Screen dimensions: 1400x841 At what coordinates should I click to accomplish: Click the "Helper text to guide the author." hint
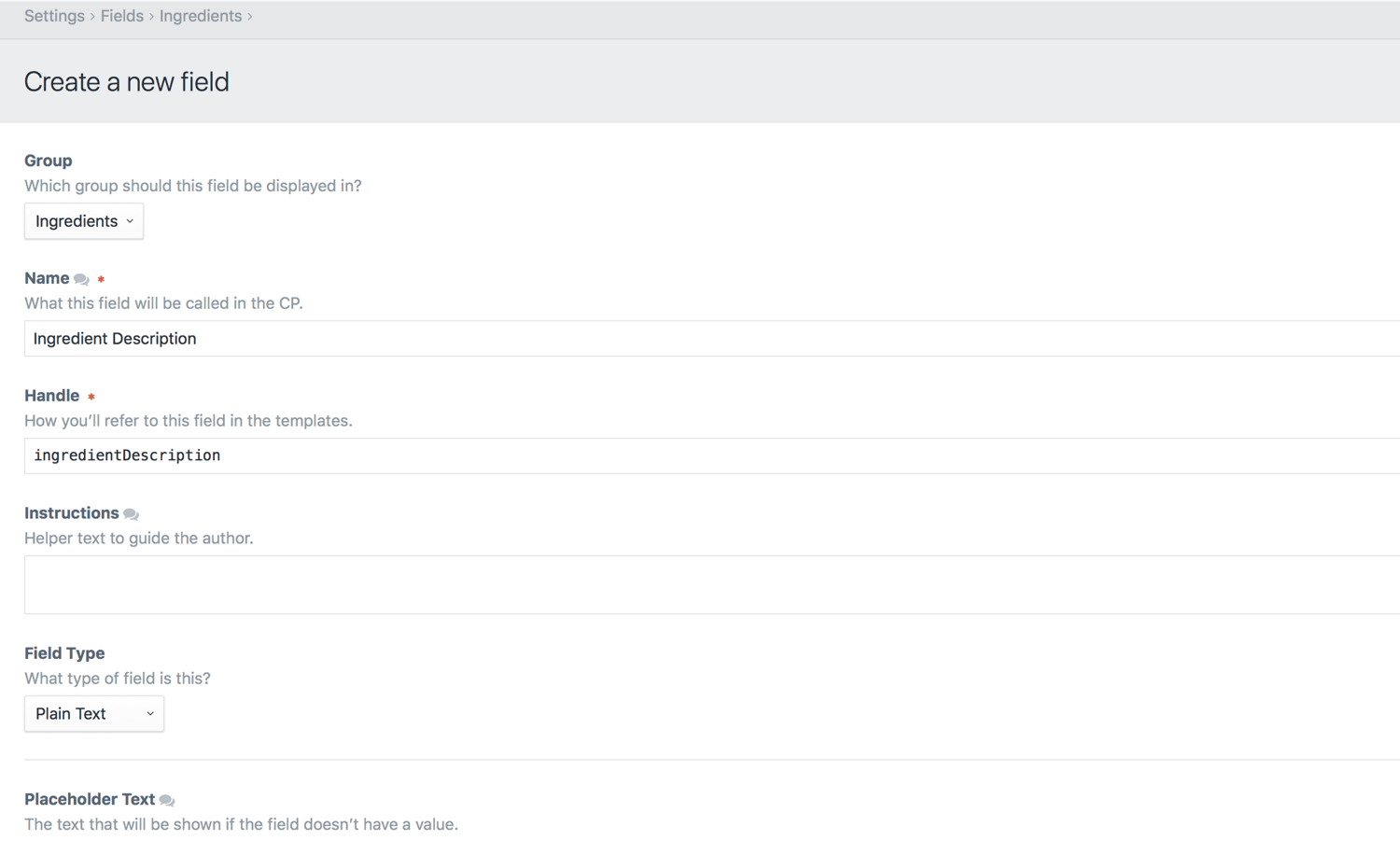(x=139, y=539)
